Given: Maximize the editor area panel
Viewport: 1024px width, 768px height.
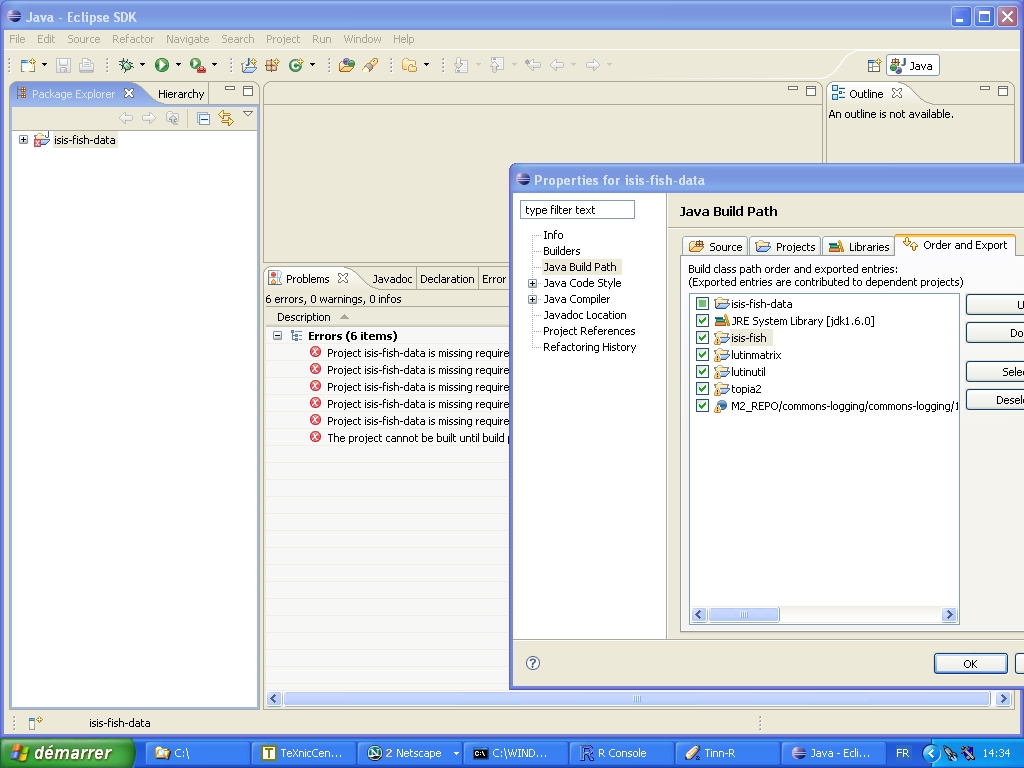Looking at the screenshot, I should pyautogui.click(x=811, y=90).
